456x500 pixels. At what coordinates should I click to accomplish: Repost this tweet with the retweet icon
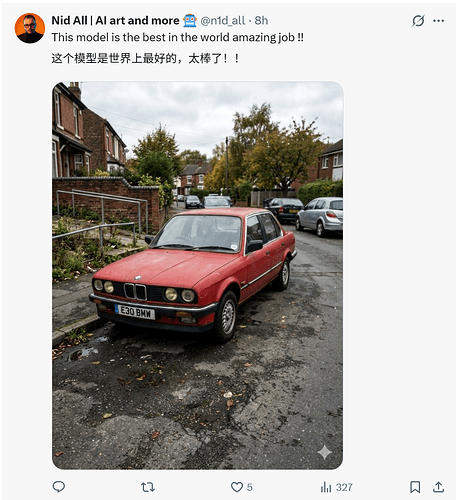click(x=148, y=487)
